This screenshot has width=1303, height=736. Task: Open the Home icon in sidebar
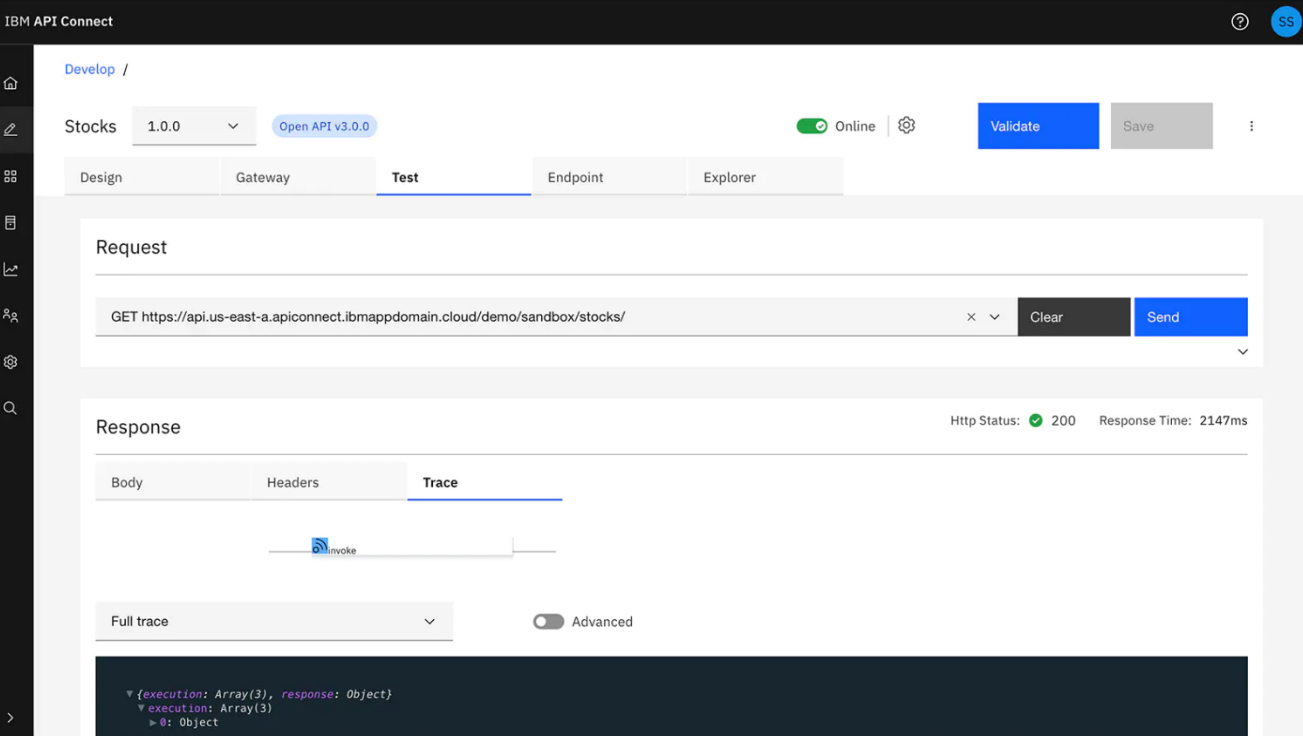click(11, 84)
